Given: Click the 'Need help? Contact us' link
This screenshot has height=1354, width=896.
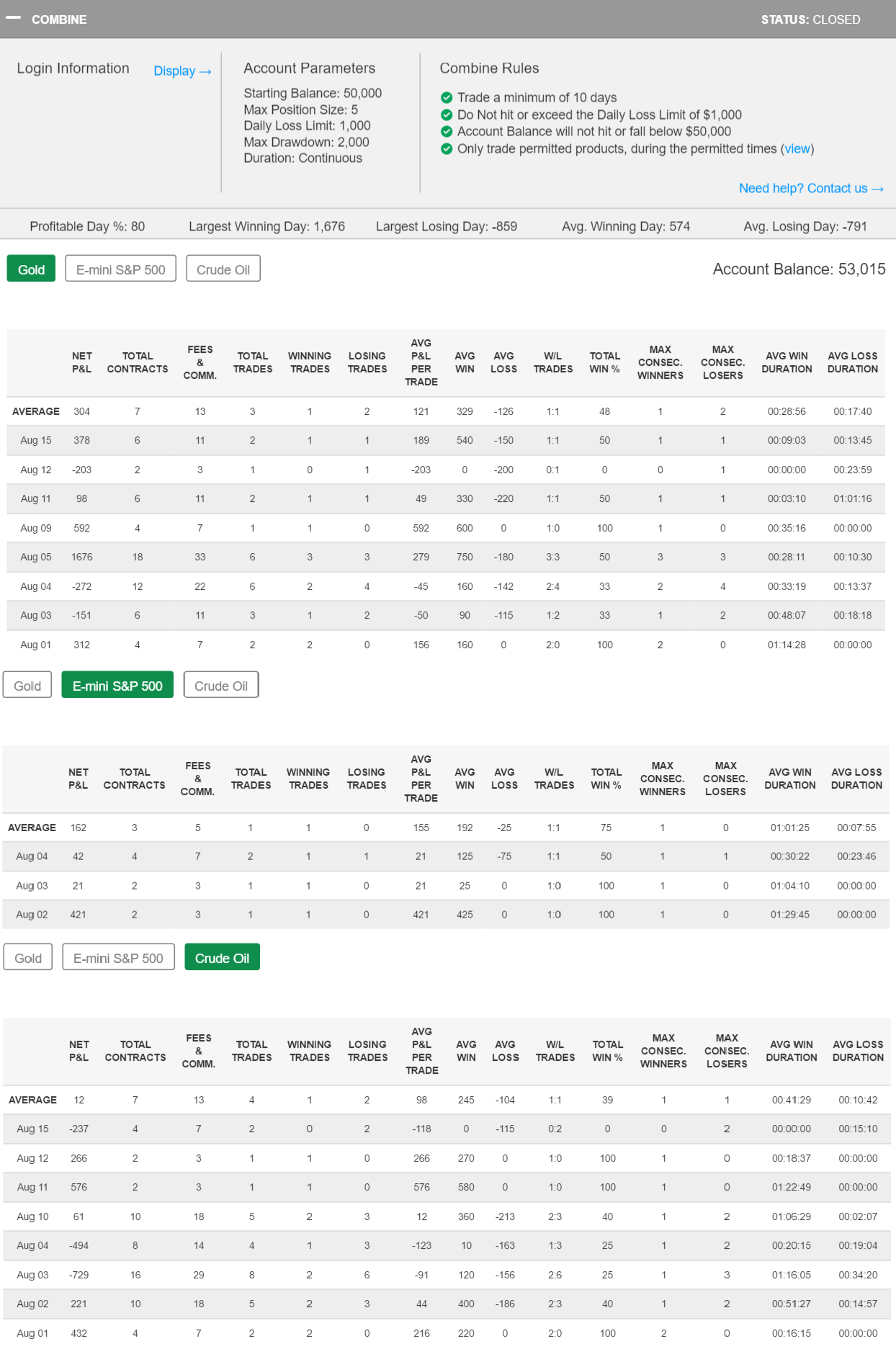Looking at the screenshot, I should click(811, 189).
